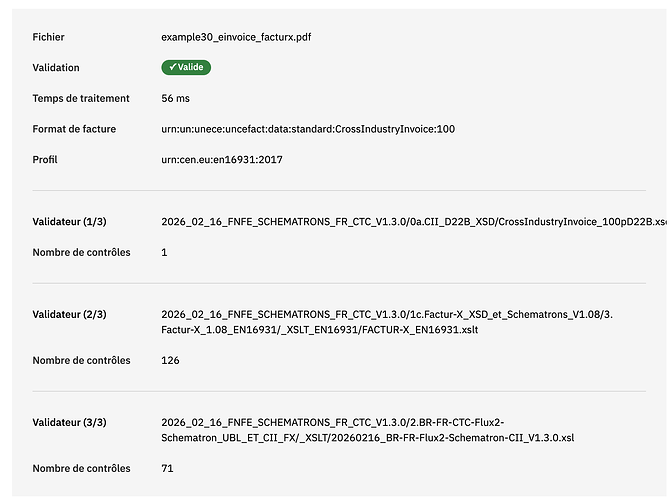Image resolution: width=671 pixels, height=500 pixels.
Task: Click the Validateur (3/3) heading
Action: tap(69, 423)
